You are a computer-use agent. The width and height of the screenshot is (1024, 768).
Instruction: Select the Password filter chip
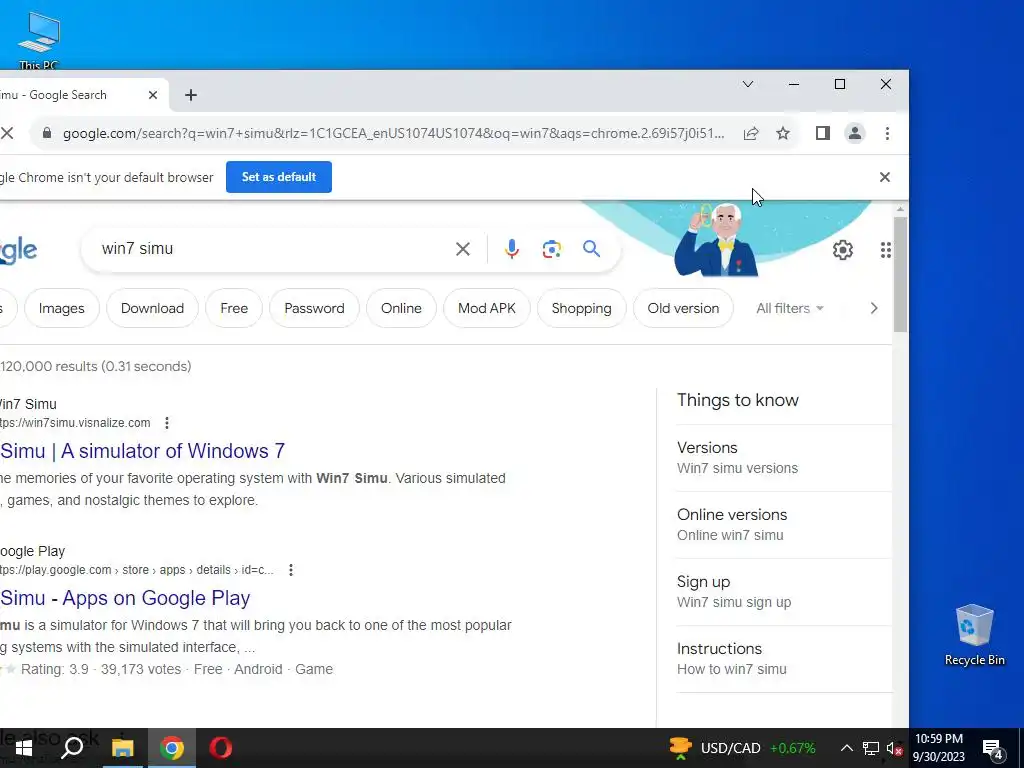tap(314, 308)
